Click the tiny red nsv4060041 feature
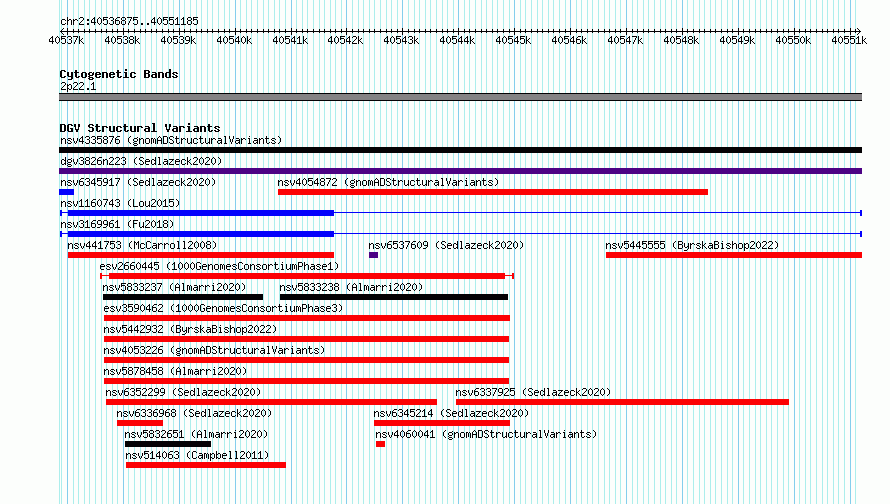Image resolution: width=890 pixels, height=504 pixels. coord(380,444)
